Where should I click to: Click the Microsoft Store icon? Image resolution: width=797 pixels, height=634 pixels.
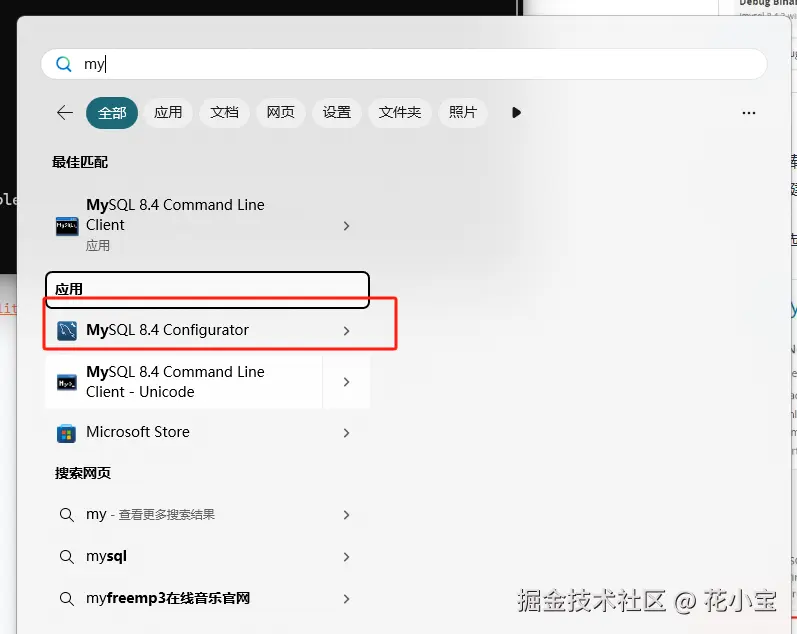point(67,433)
